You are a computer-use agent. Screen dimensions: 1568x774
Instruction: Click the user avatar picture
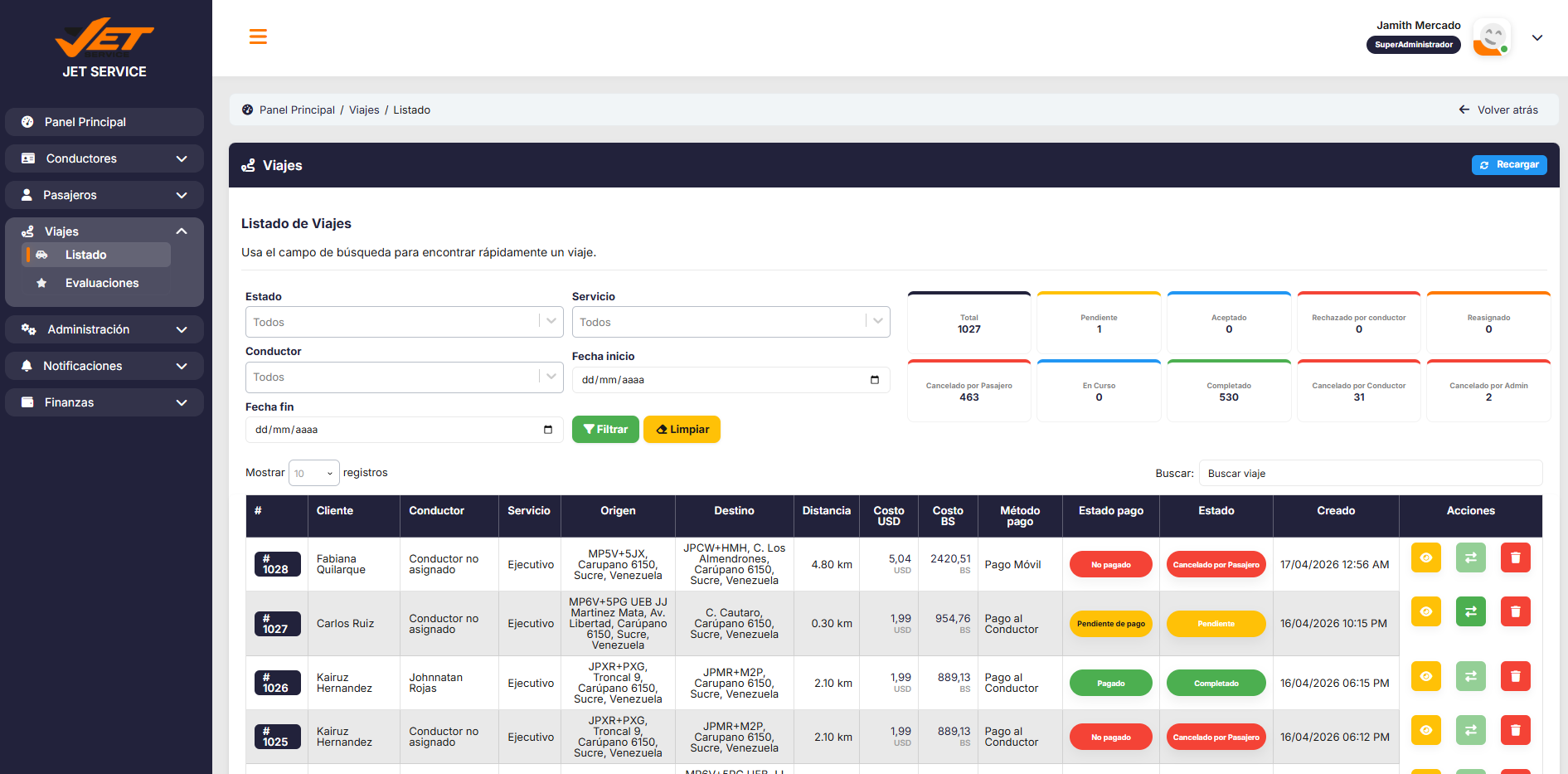[1492, 37]
